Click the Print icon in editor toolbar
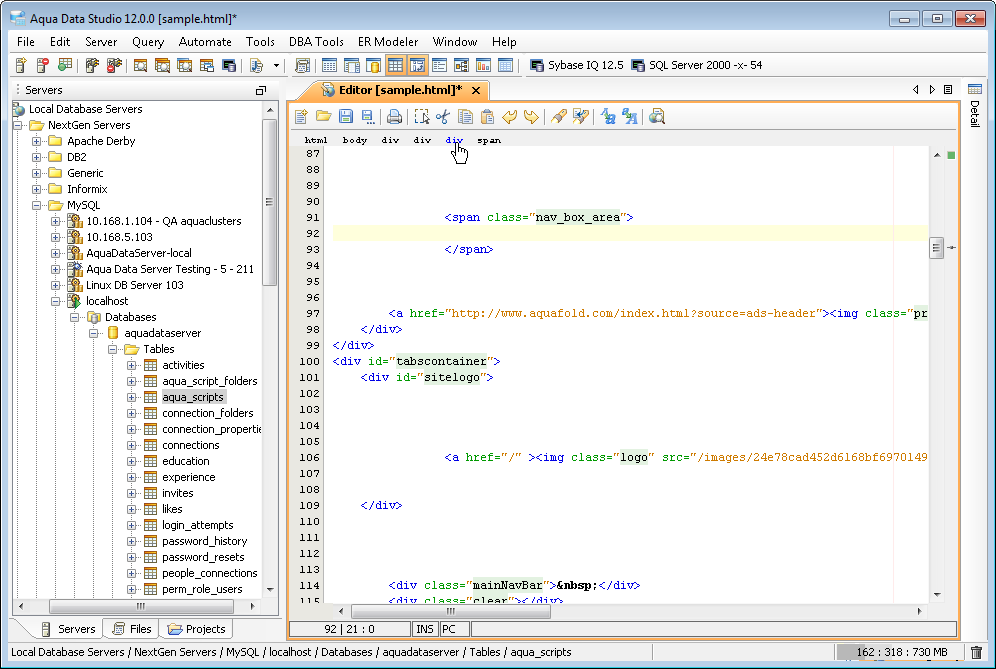The image size is (996, 669). click(x=395, y=117)
